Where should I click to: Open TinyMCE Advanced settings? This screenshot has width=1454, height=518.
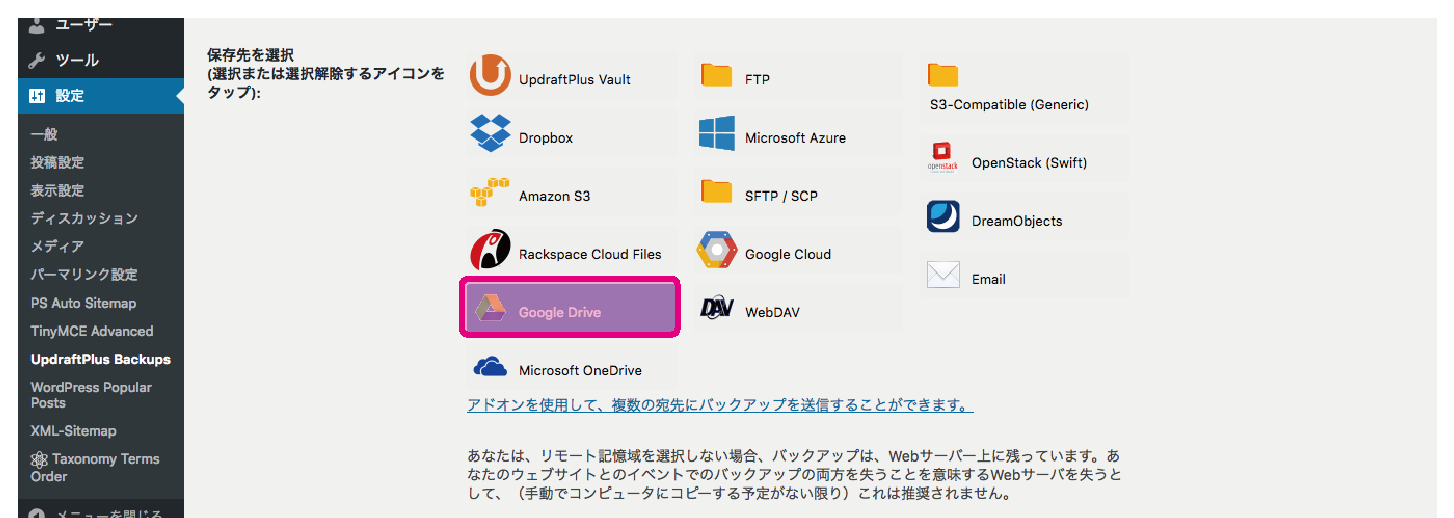point(92,331)
